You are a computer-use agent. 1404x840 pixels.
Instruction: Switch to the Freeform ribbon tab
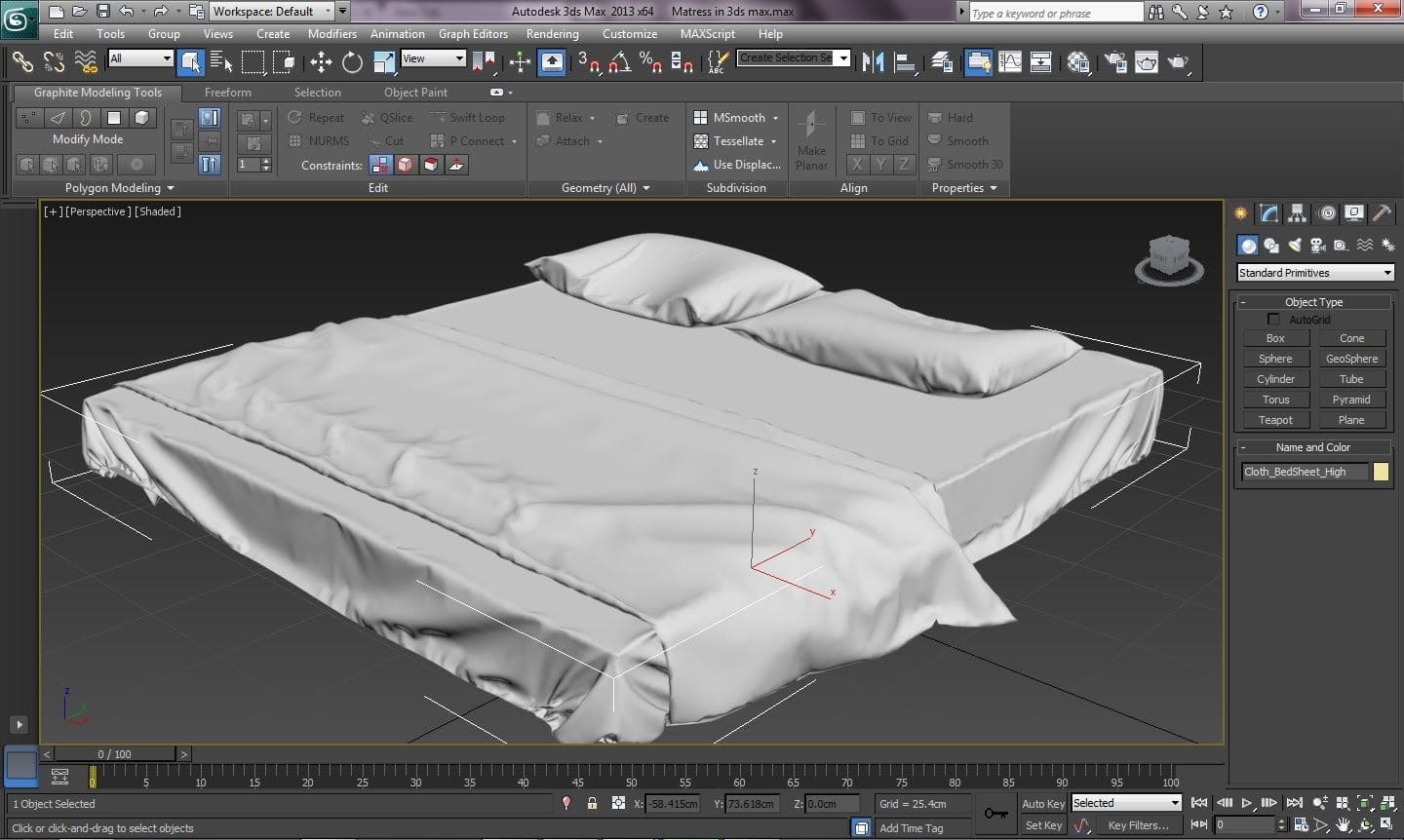(x=227, y=93)
